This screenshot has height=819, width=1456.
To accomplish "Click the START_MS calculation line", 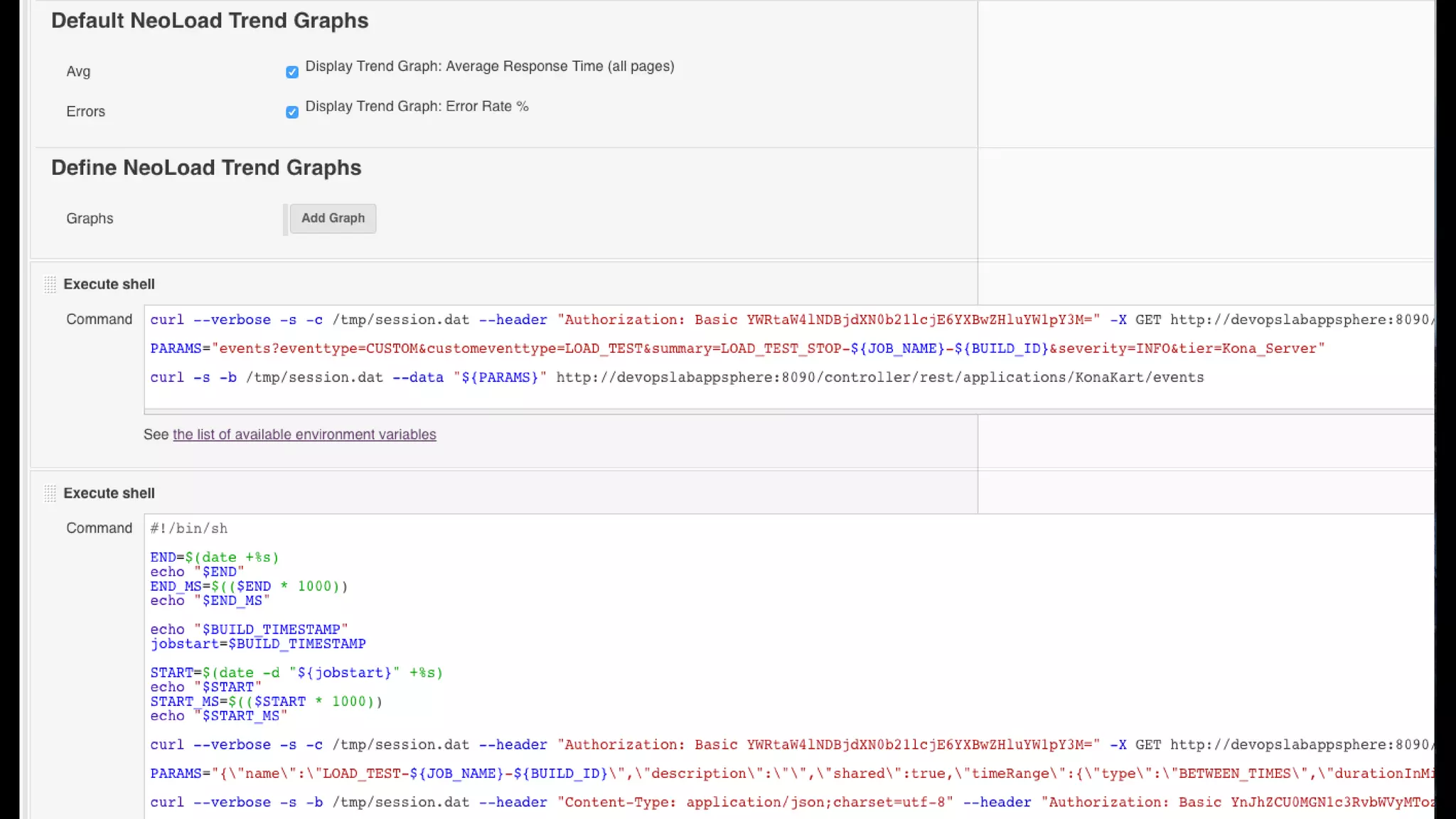I will click(x=266, y=702).
